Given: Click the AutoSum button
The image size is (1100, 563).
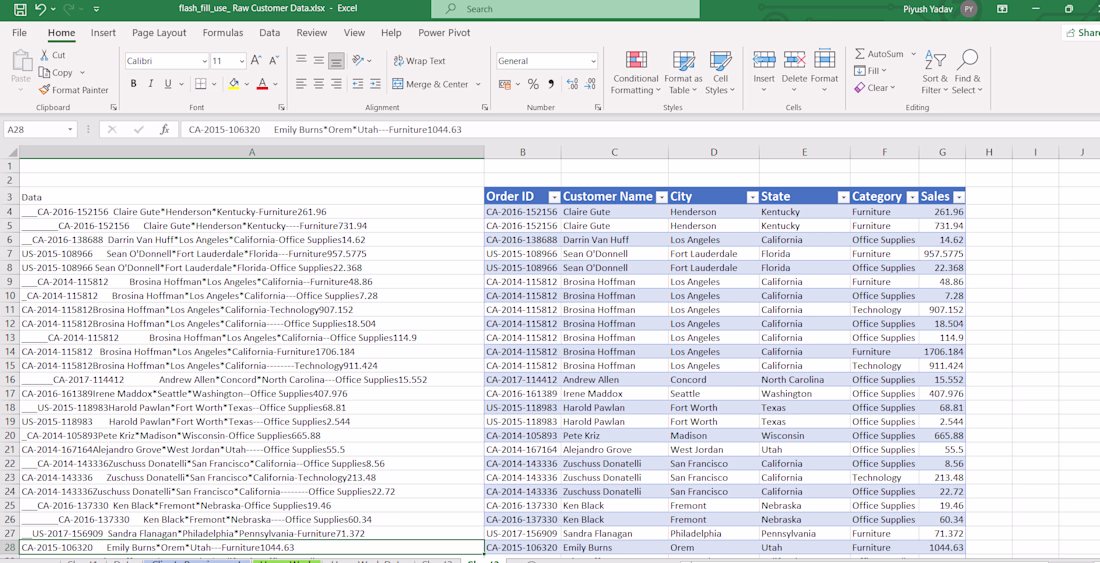Looking at the screenshot, I should [878, 54].
